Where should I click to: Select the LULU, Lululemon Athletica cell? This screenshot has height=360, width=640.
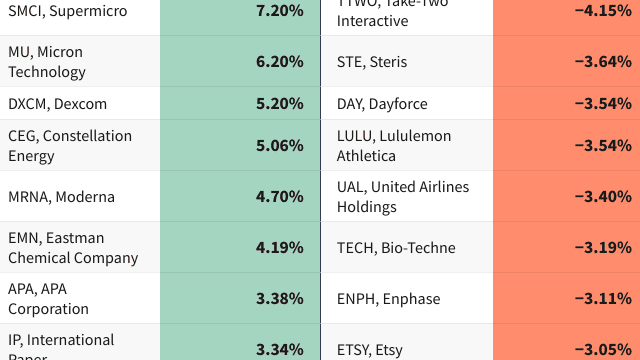pos(407,145)
